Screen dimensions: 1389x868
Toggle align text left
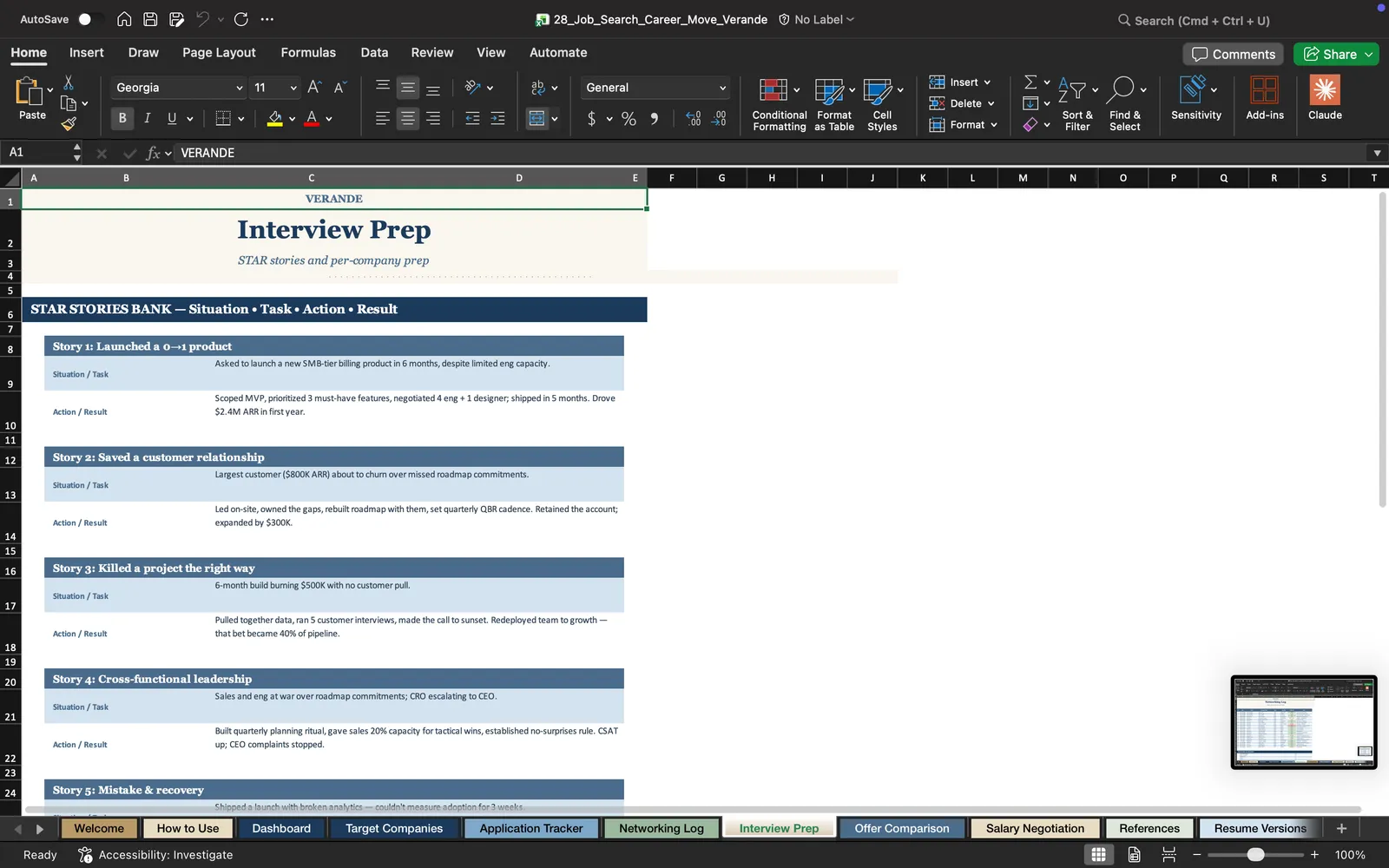(x=382, y=119)
